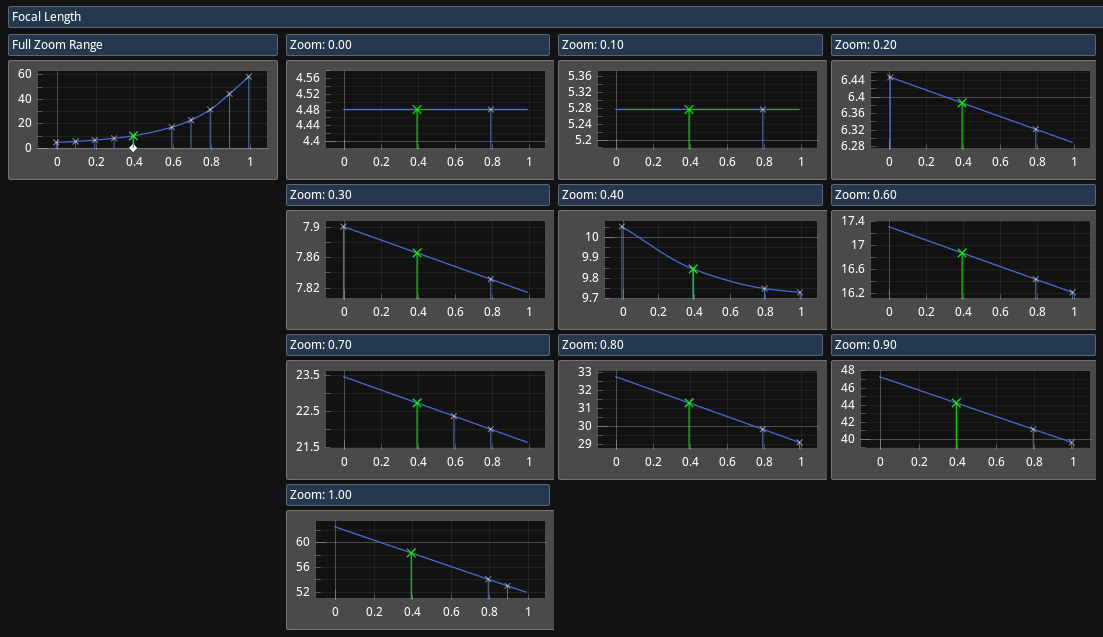Grab the white diamond handle under Full Zoom Range
1103x637 pixels.
tap(133, 148)
